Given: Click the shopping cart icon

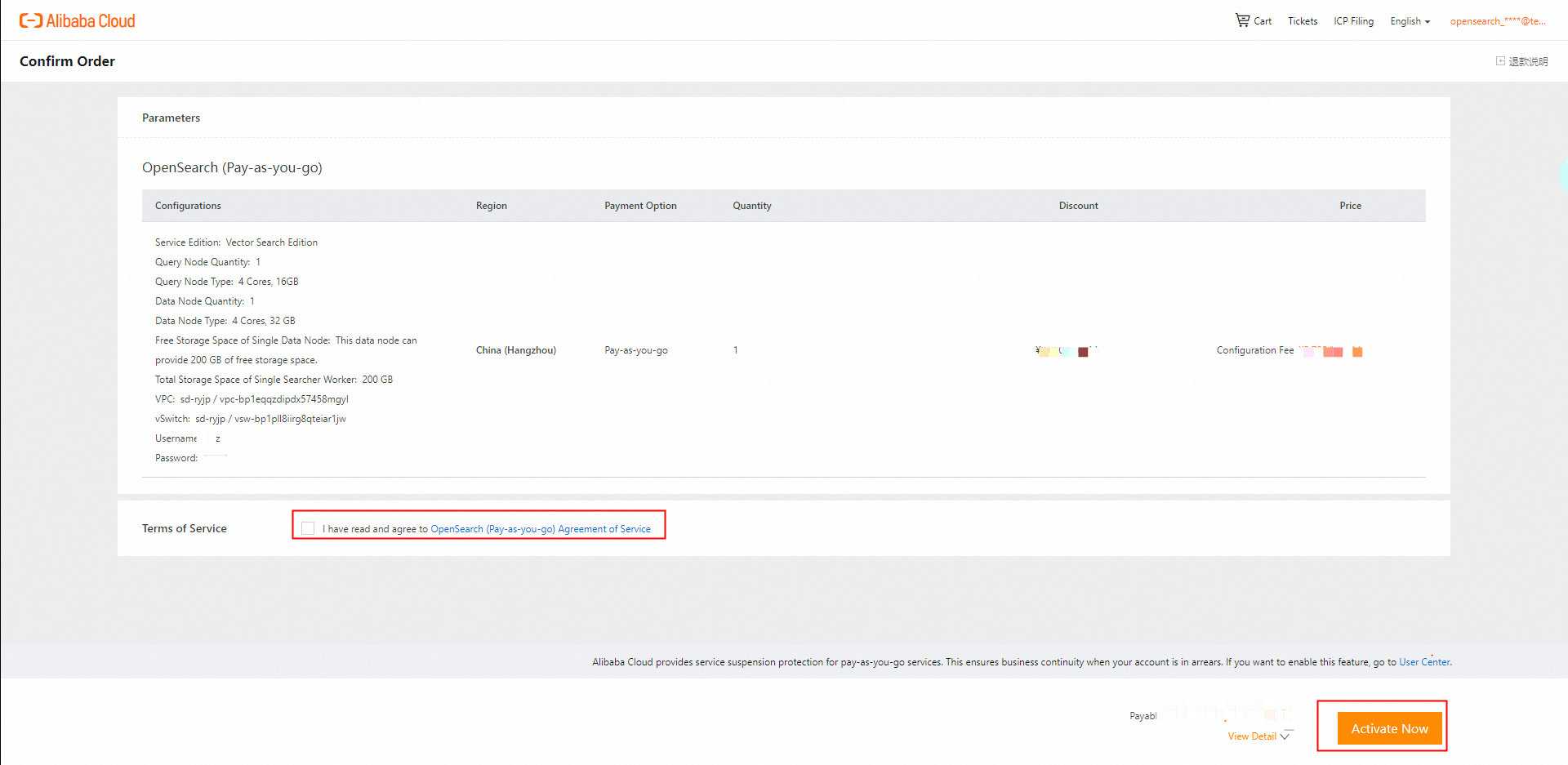Looking at the screenshot, I should [x=1242, y=20].
